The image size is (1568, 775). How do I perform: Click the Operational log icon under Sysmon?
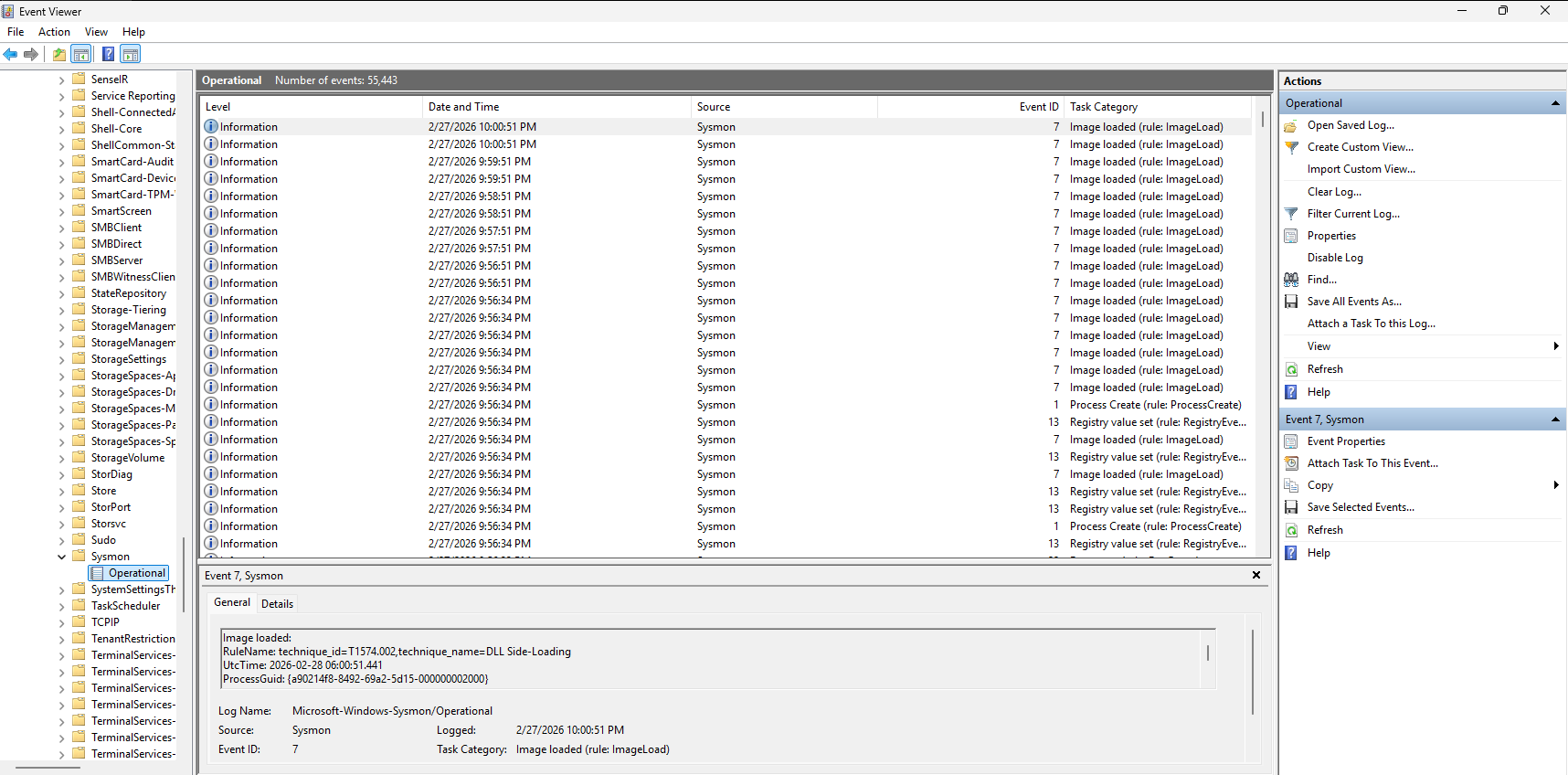point(98,573)
